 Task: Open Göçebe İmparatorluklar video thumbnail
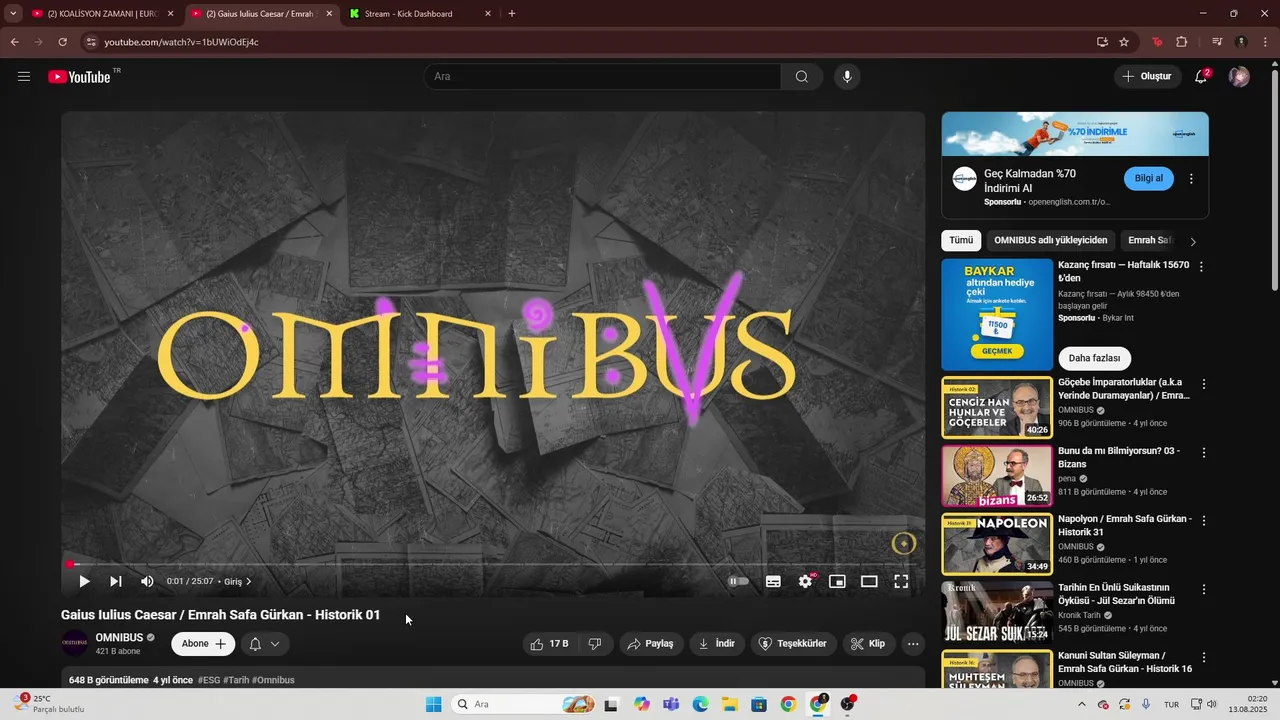tap(997, 407)
